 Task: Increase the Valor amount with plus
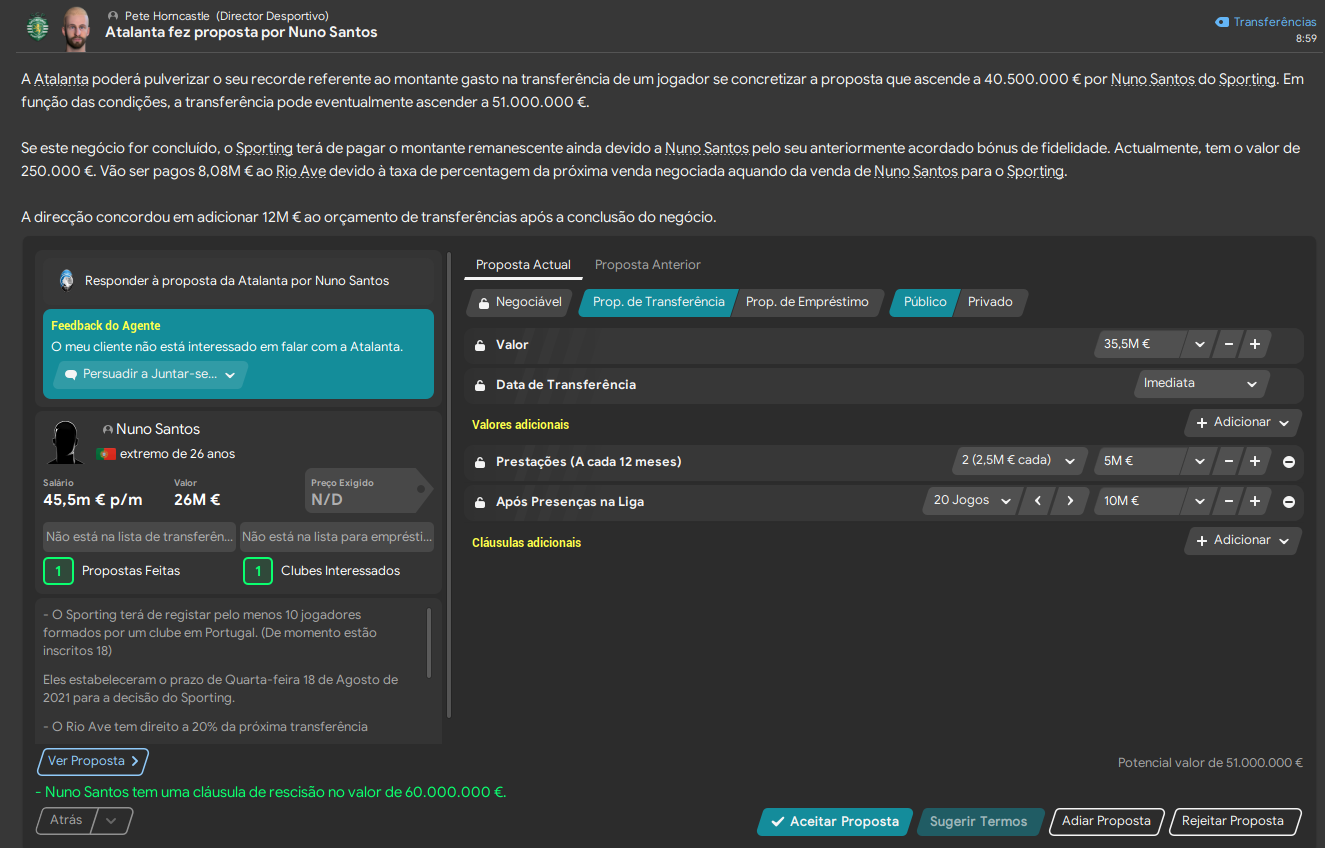pos(1255,345)
